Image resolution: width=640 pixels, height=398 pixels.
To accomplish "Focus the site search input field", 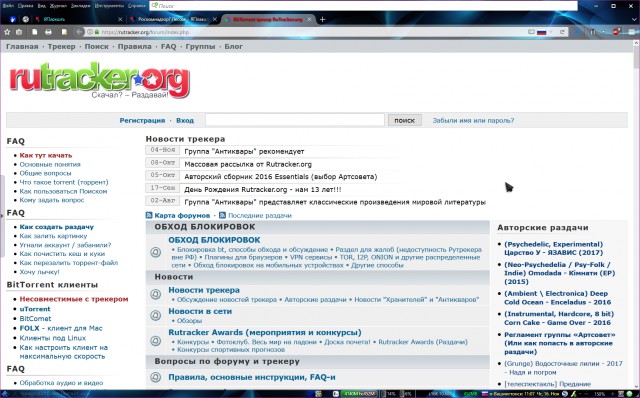I will pos(295,120).
